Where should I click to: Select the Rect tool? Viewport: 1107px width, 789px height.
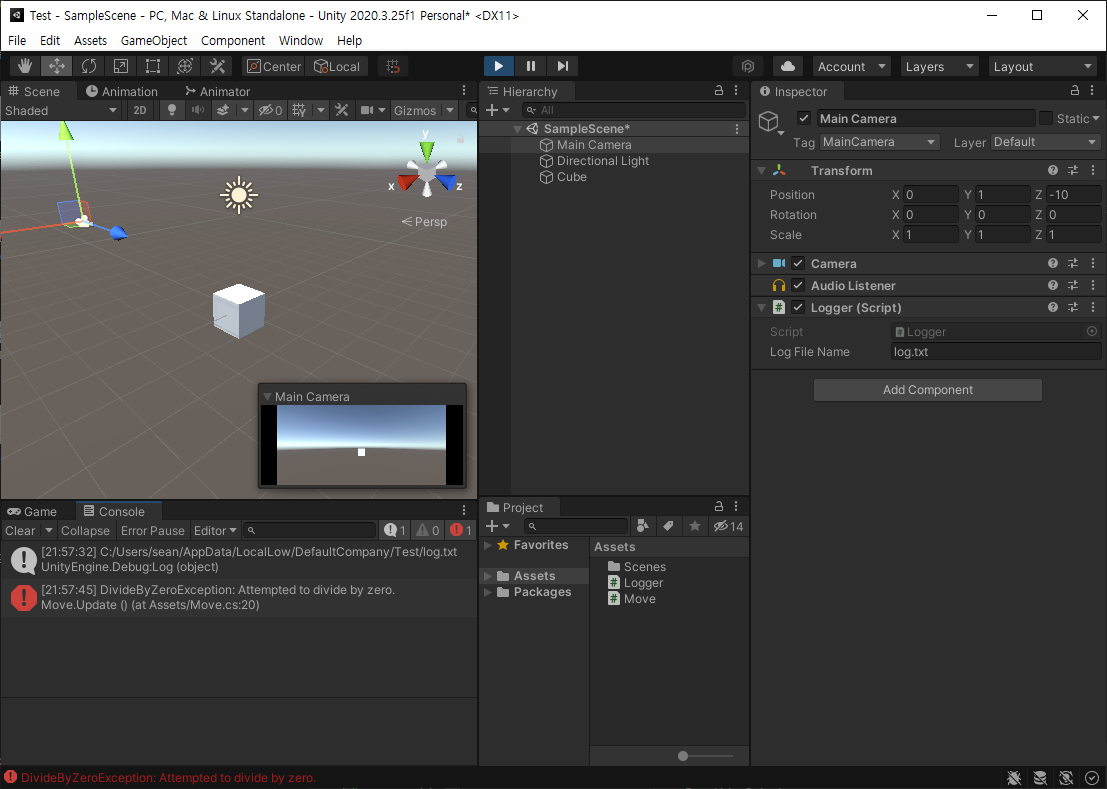pyautogui.click(x=152, y=66)
